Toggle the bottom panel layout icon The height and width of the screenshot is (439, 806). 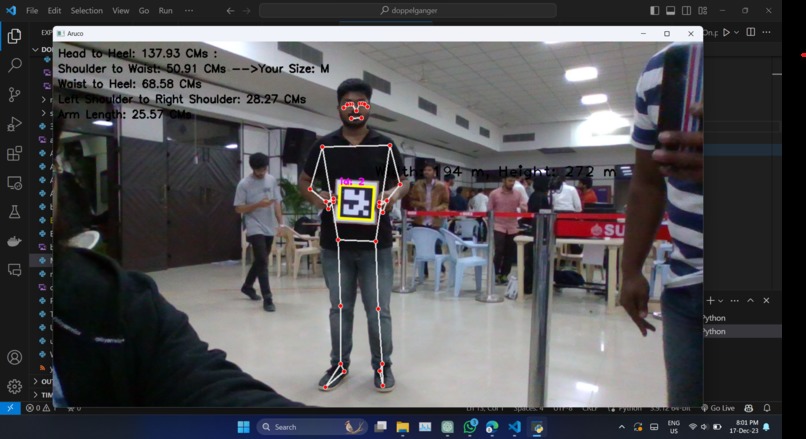point(670,10)
